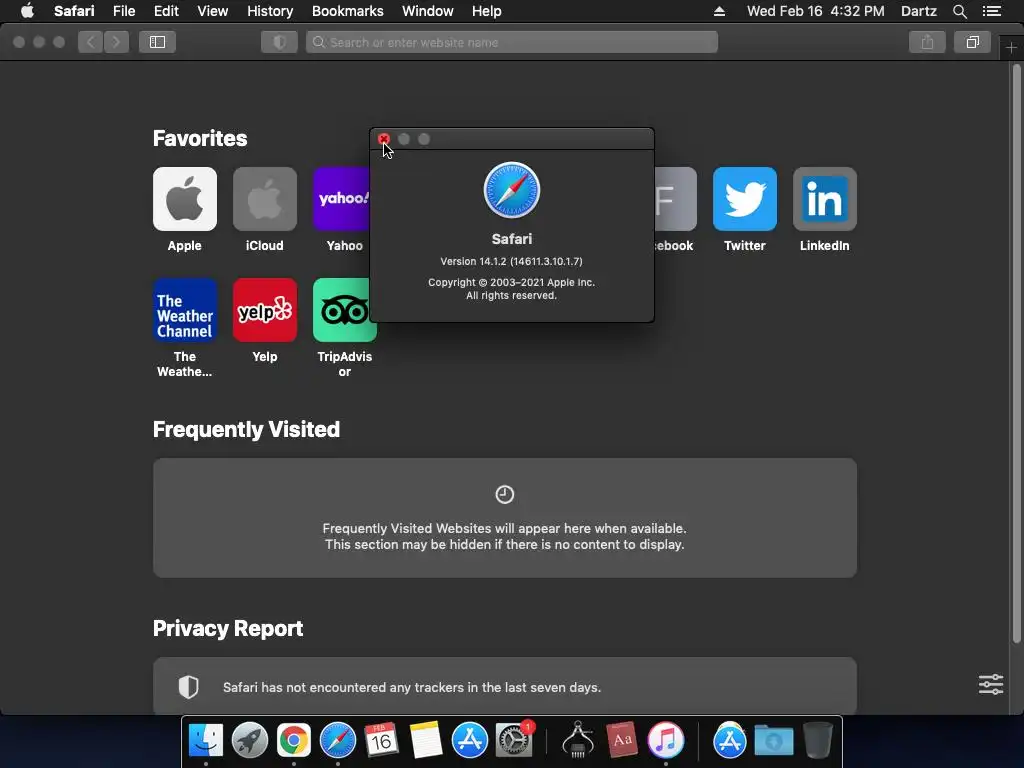Open Launchpad from the Dock
Screen dimensions: 1024x768
(x=249, y=741)
